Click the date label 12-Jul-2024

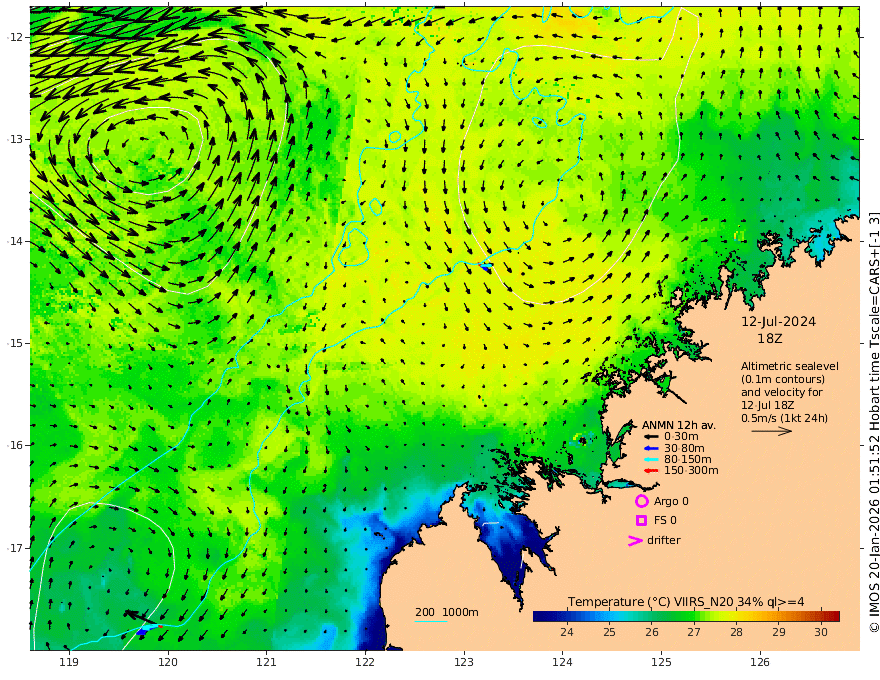[x=778, y=322]
